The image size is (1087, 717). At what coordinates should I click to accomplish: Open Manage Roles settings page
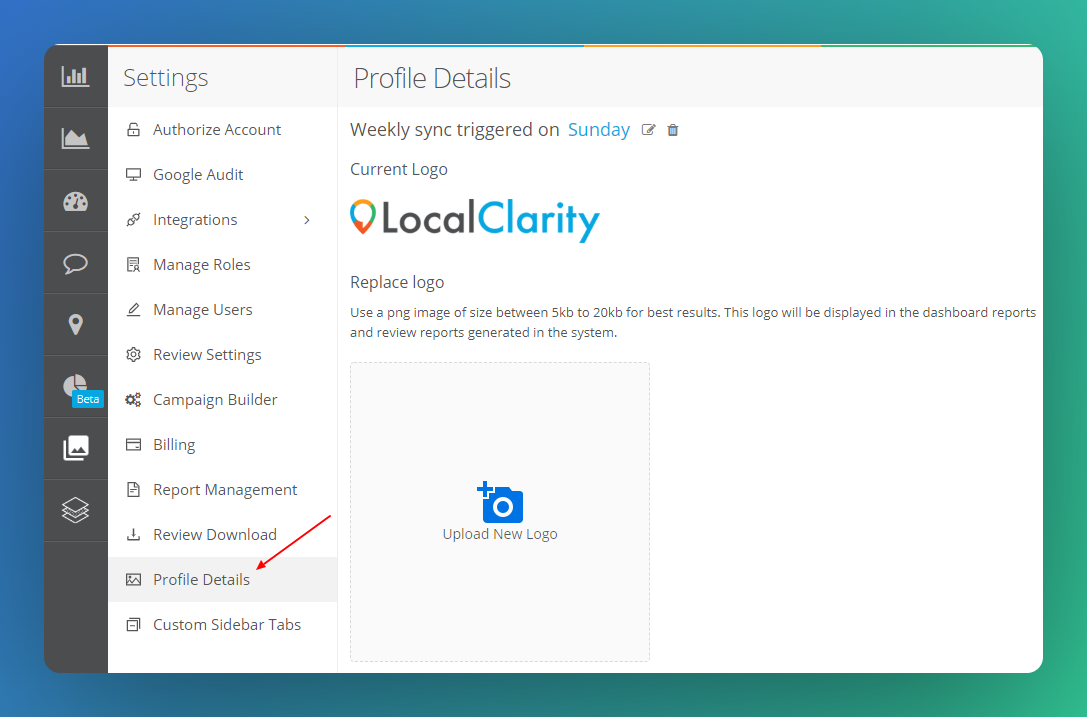click(201, 265)
